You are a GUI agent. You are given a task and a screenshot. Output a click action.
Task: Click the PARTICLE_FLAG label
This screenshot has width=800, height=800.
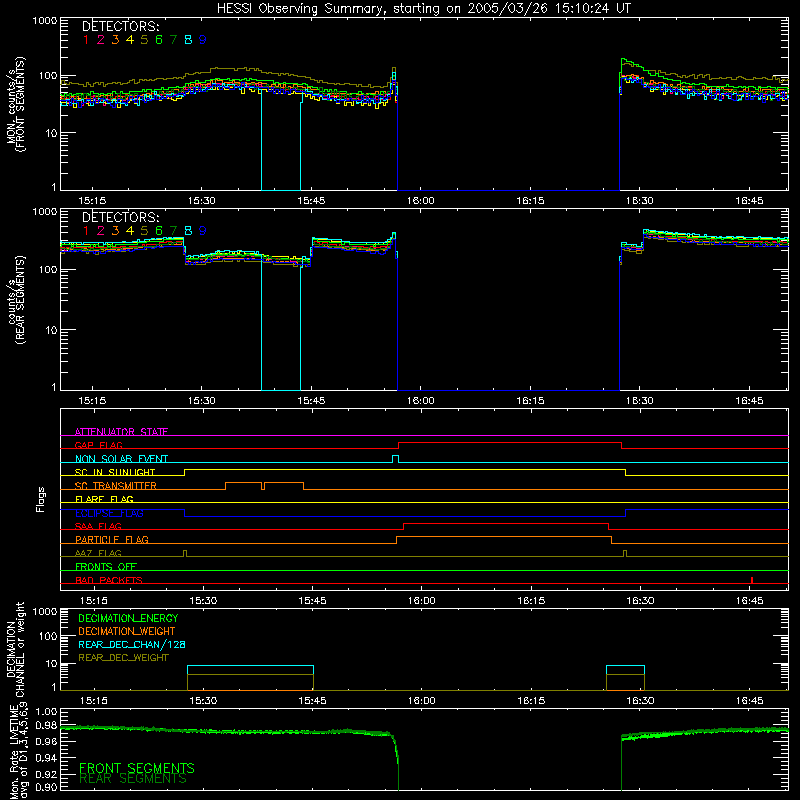[x=112, y=540]
